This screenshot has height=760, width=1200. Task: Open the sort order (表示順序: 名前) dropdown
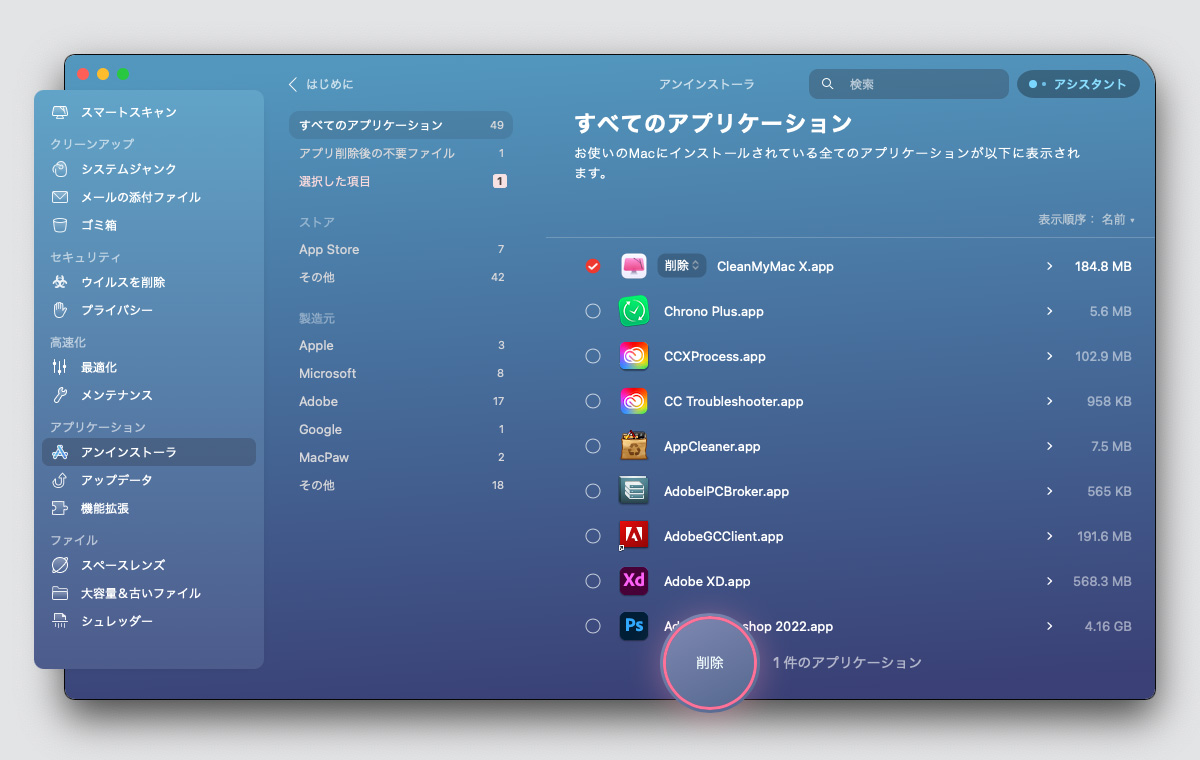click(1086, 219)
